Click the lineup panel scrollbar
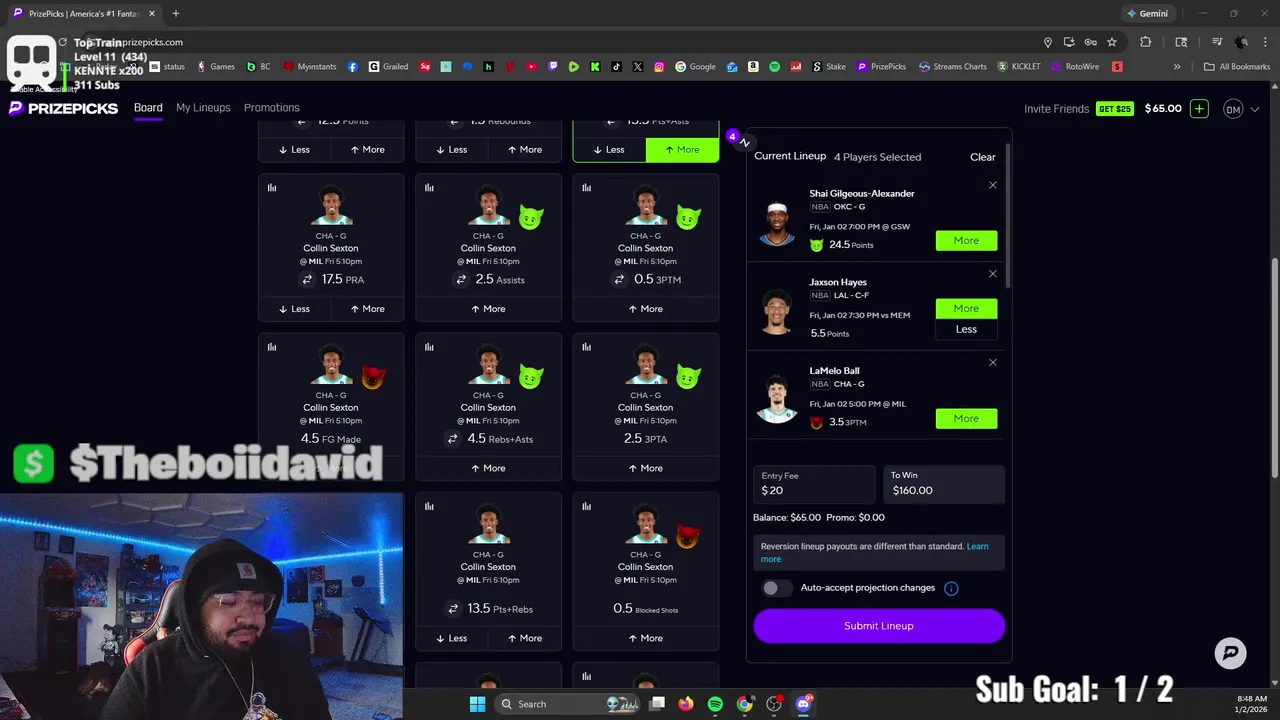Viewport: 1280px width, 720px height. point(1008,215)
